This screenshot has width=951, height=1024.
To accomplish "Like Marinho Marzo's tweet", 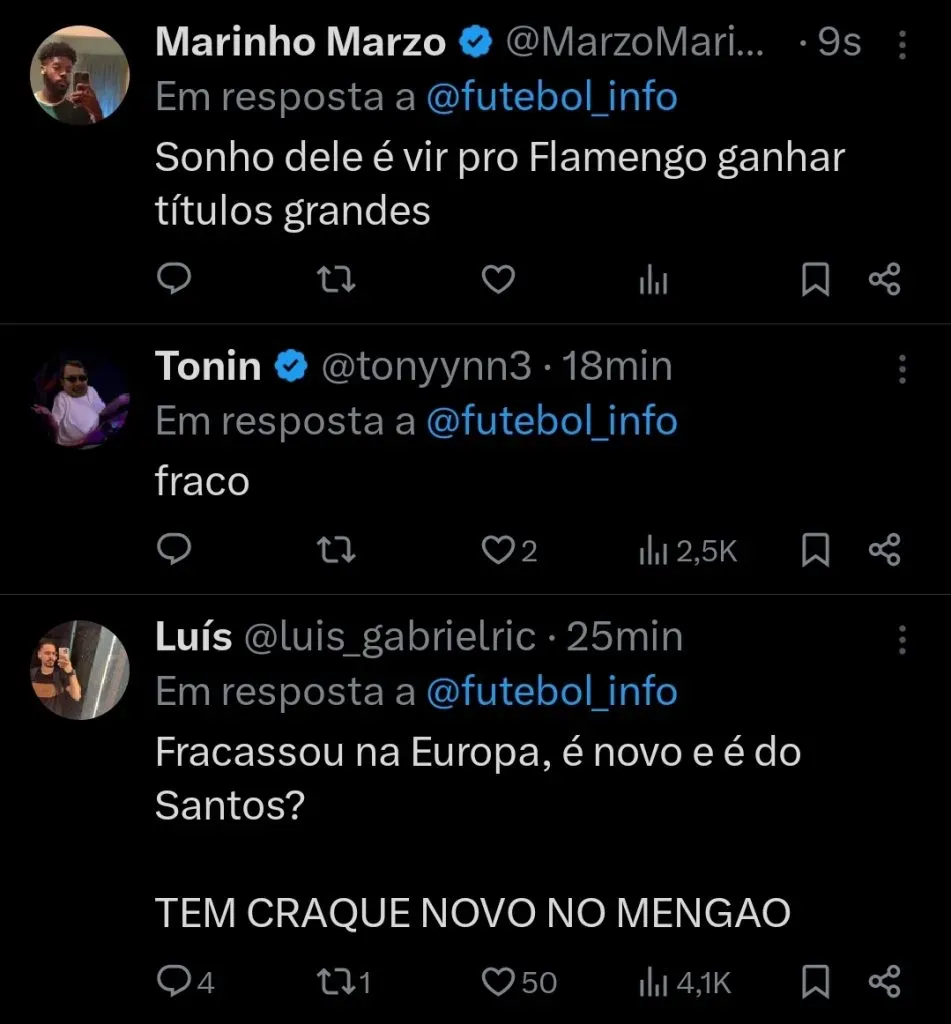I will point(498,281).
